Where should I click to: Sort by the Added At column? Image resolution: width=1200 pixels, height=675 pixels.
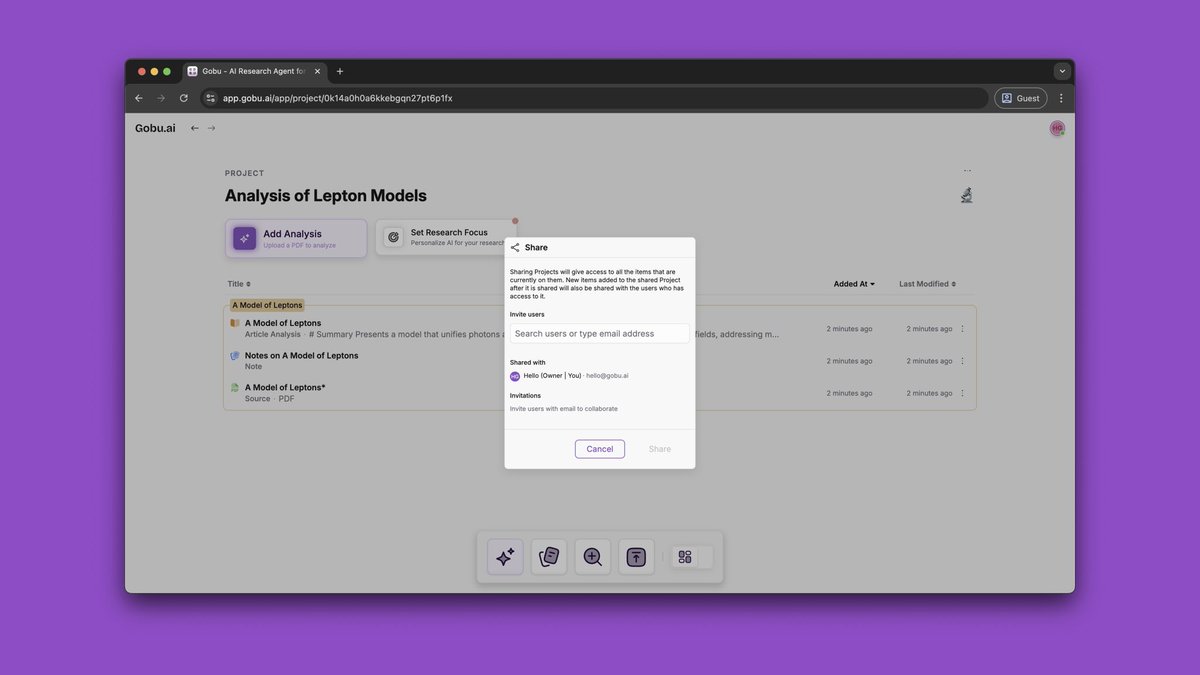(x=854, y=284)
